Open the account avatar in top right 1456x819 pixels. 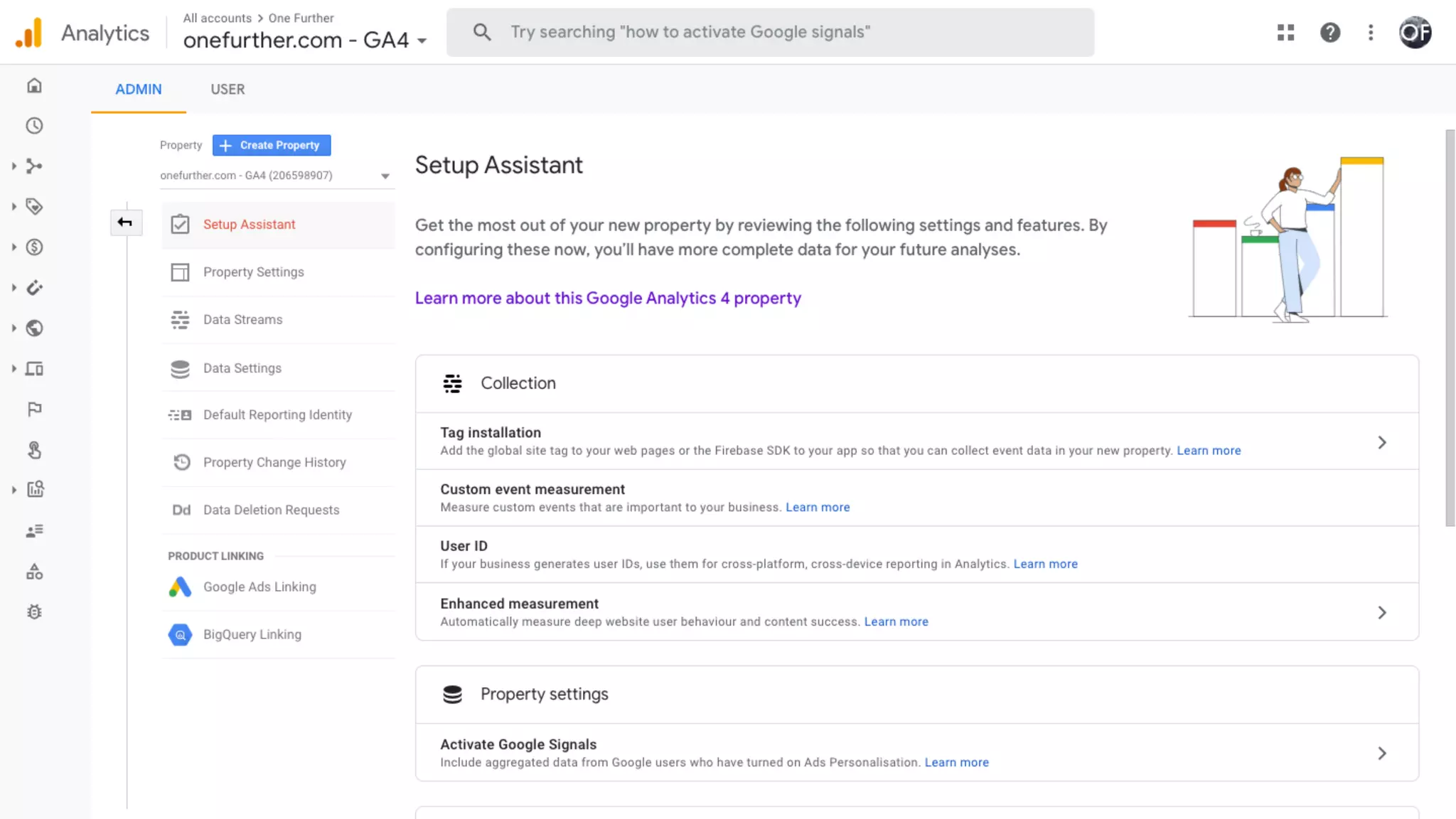1415,33
